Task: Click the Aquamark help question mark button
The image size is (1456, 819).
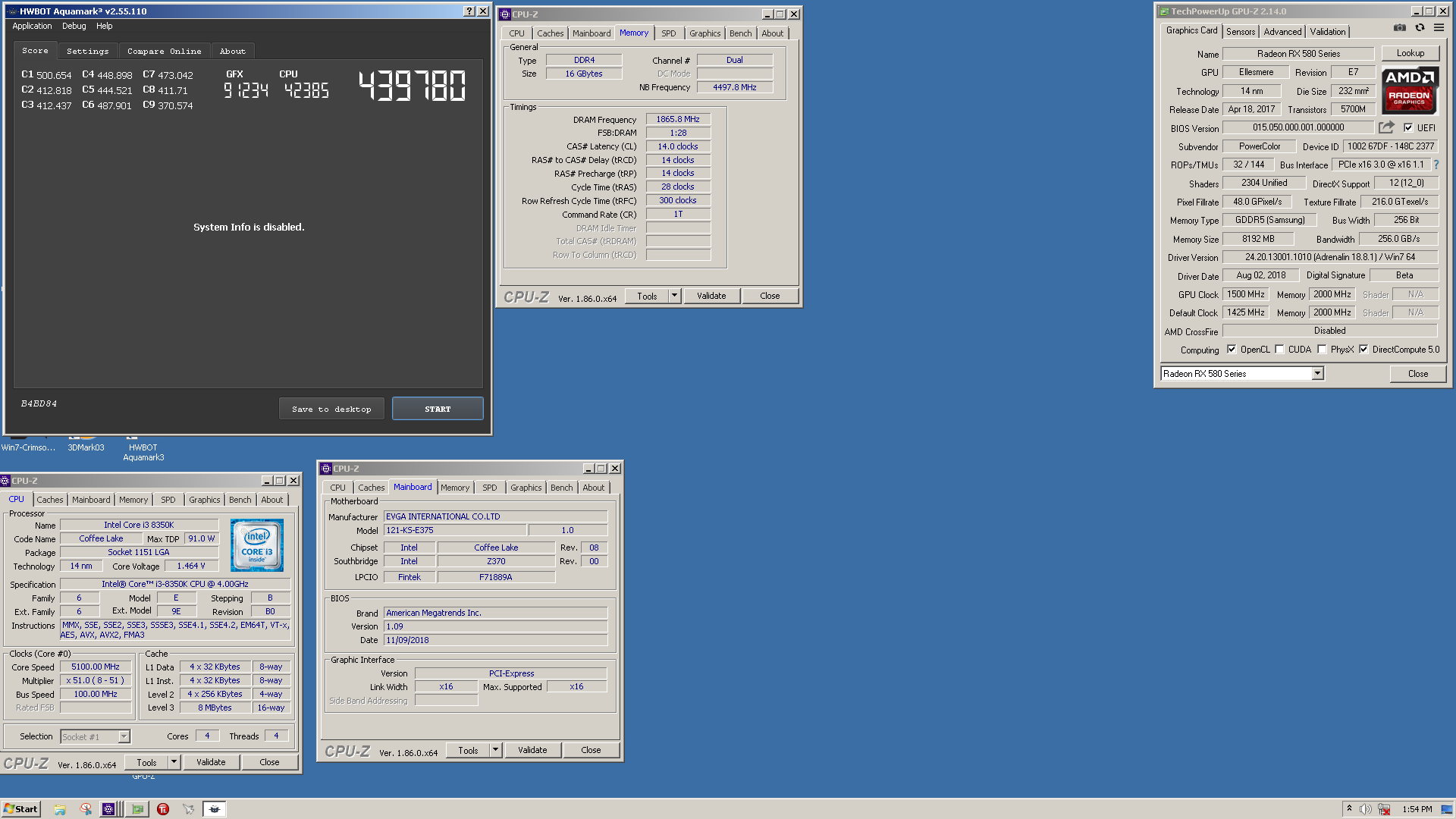Action: 469,11
